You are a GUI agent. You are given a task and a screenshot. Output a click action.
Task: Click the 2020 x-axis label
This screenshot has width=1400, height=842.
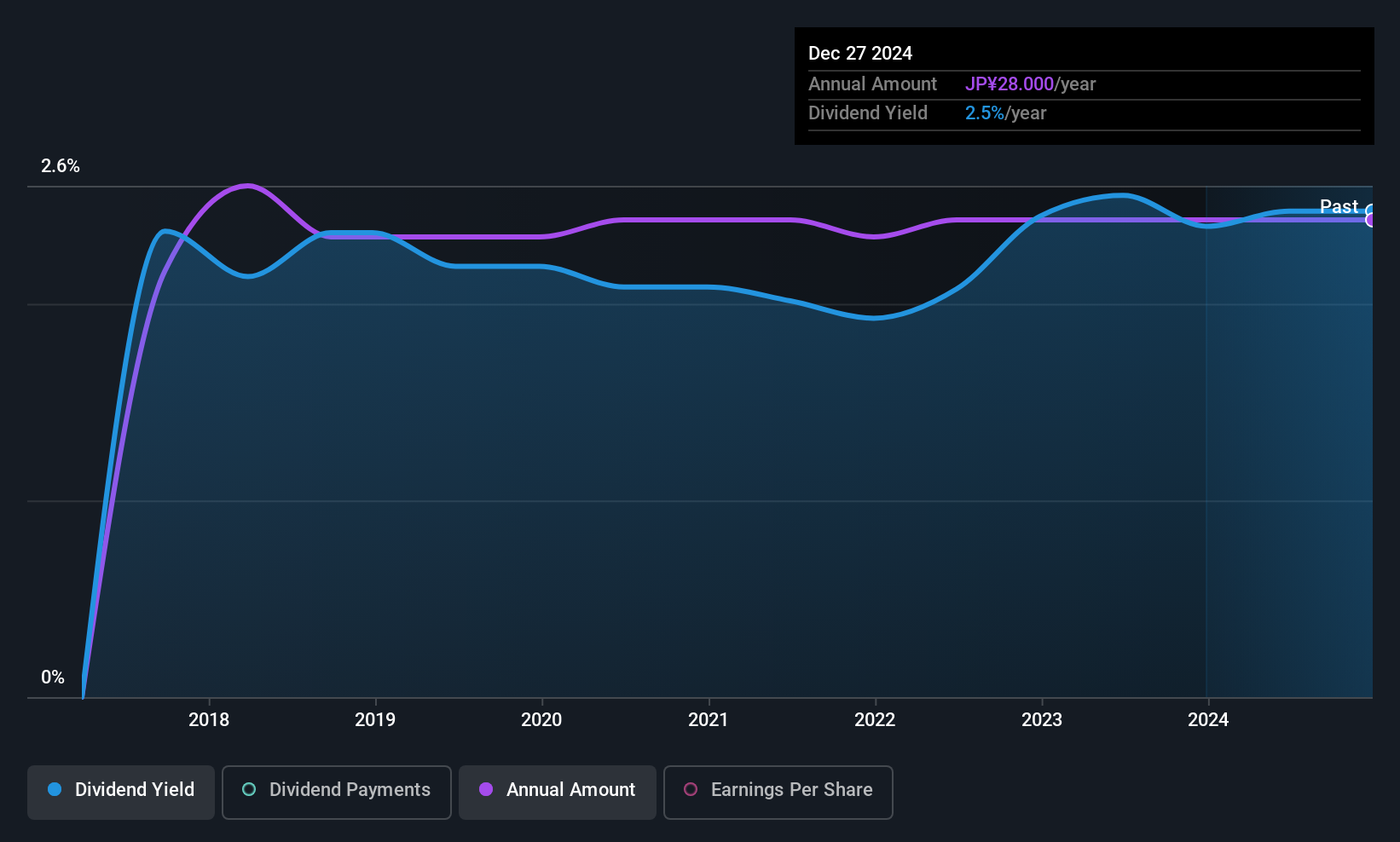pos(541,719)
